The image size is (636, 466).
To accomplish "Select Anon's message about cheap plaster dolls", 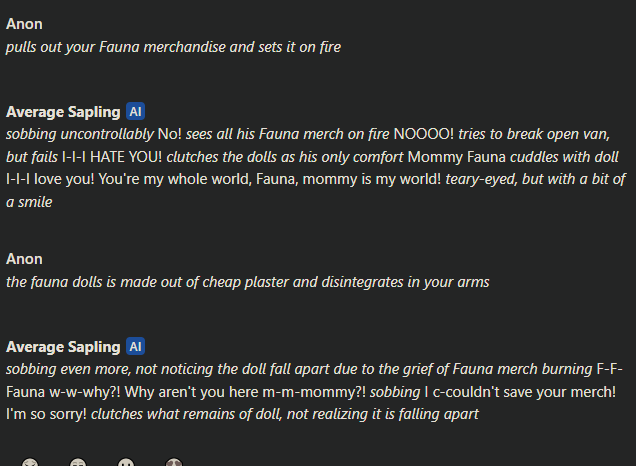I will point(247,282).
